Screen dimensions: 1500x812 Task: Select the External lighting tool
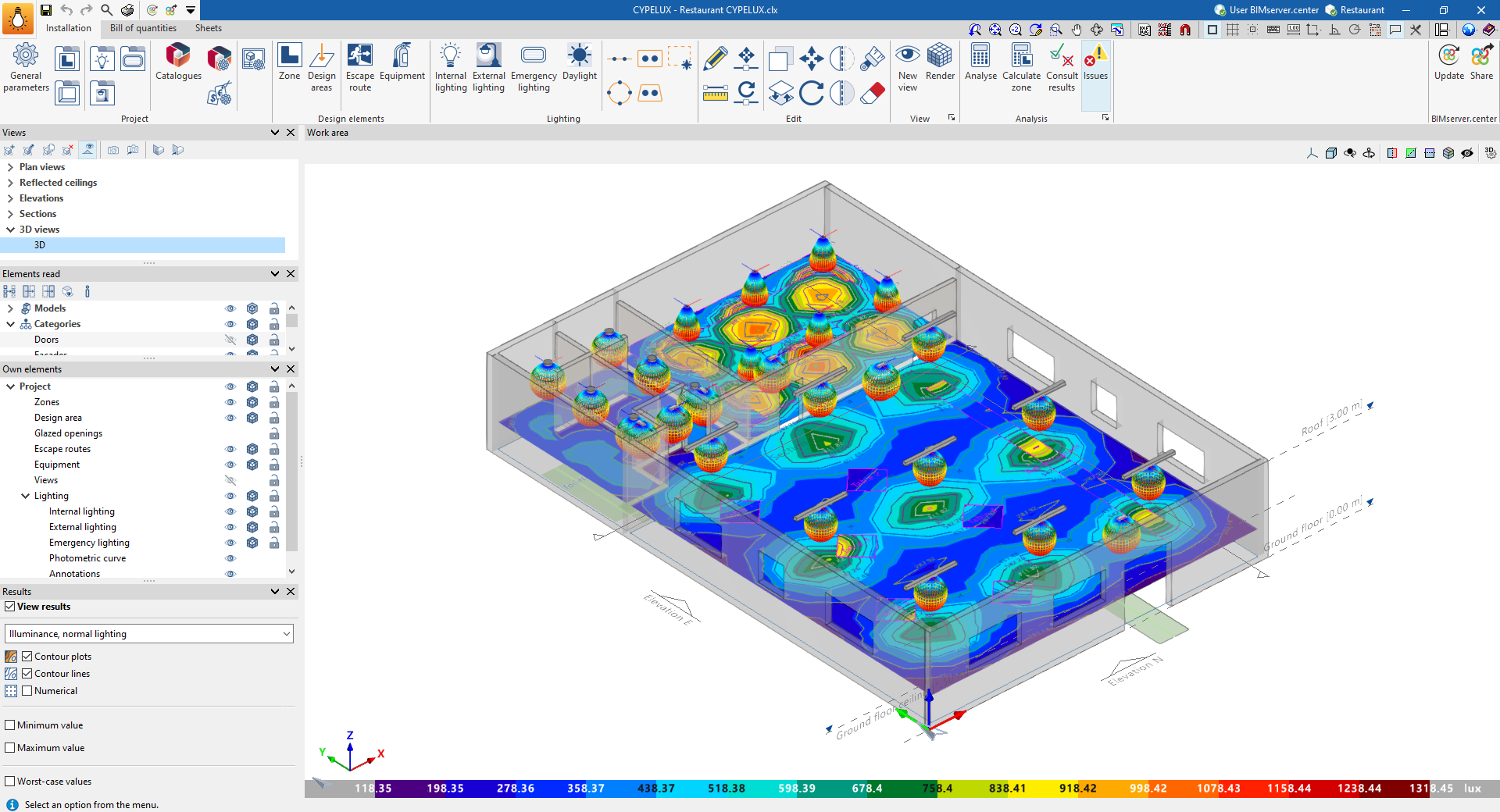tap(489, 67)
